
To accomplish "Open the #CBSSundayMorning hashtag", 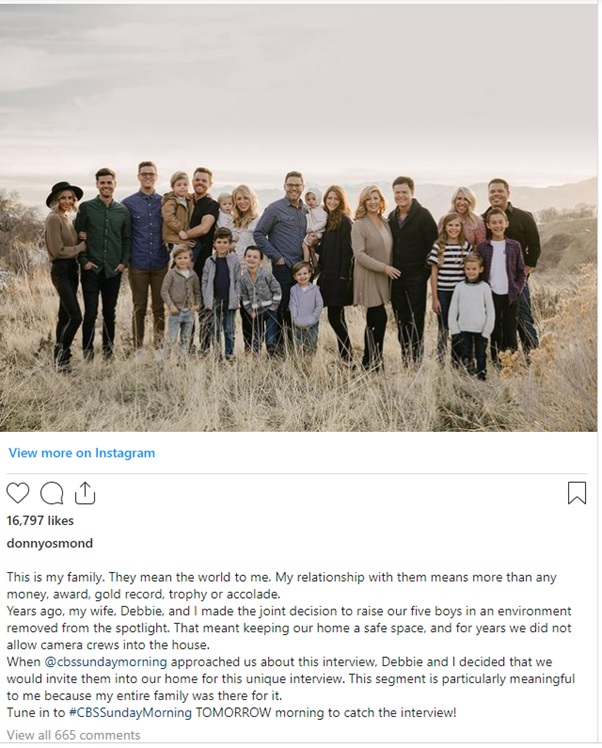I will click(x=130, y=713).
